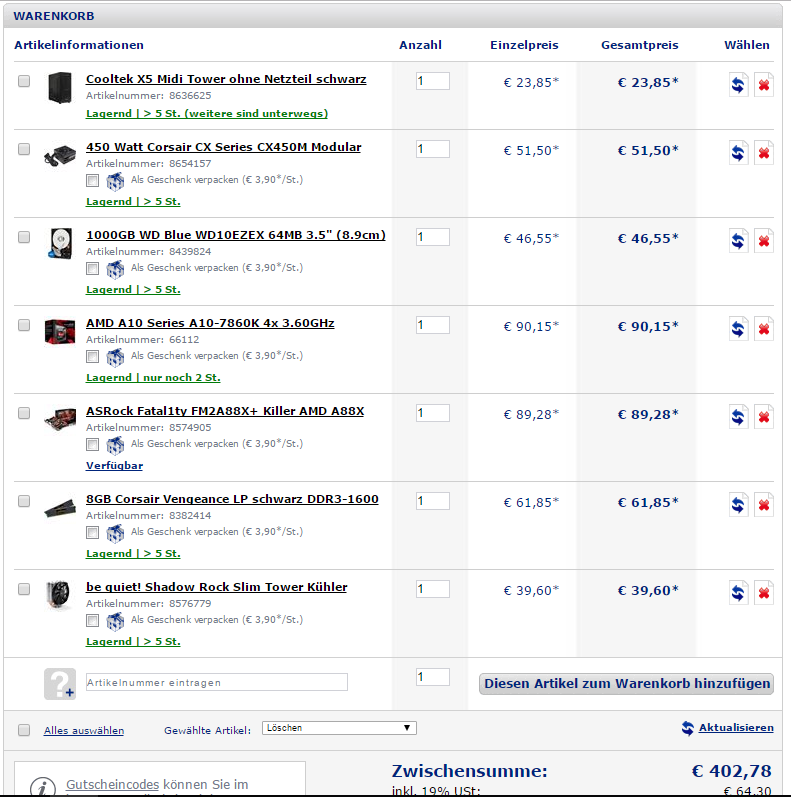Click gift box icon in be quiet! row
This screenshot has width=791, height=797.
pos(115,621)
